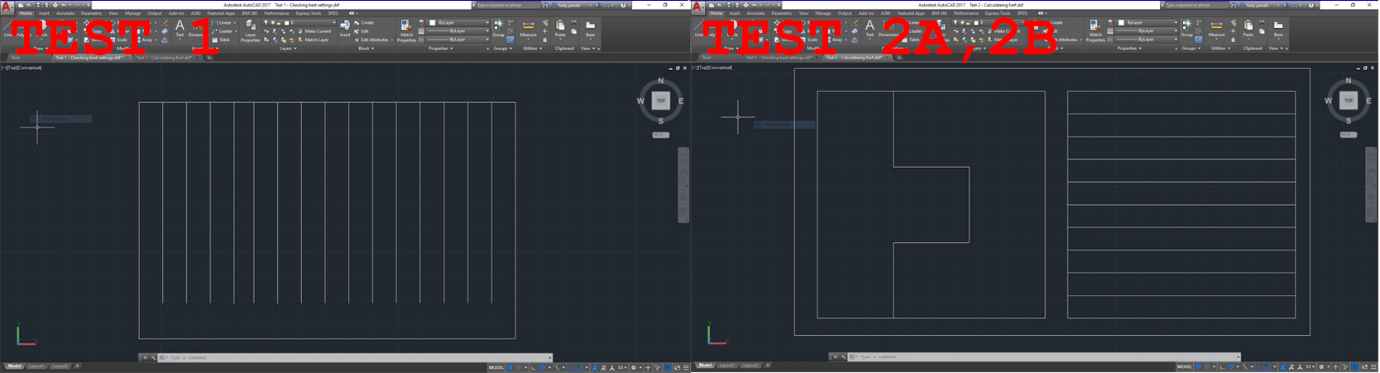The image size is (1380, 373).
Task: Toggle MODEL space button in right window status bar
Action: tap(1184, 367)
